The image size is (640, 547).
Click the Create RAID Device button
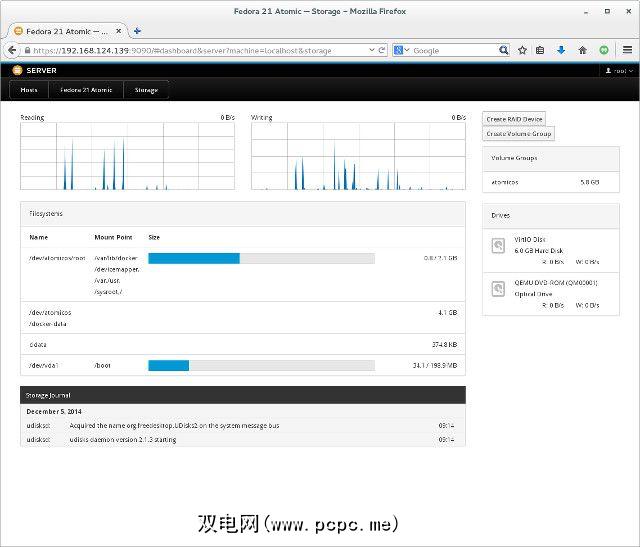(x=514, y=119)
